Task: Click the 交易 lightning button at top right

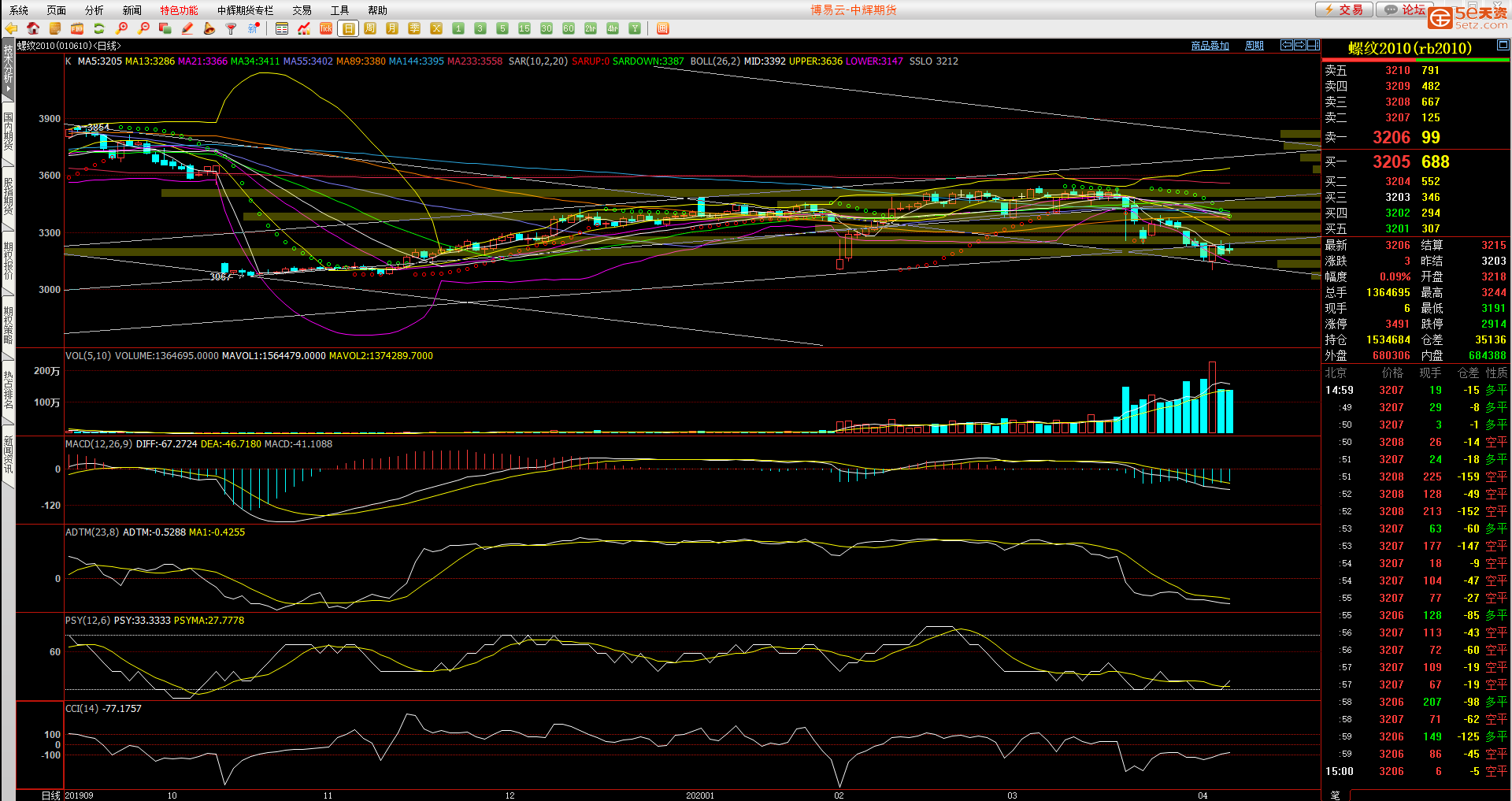Action: pos(1344,9)
